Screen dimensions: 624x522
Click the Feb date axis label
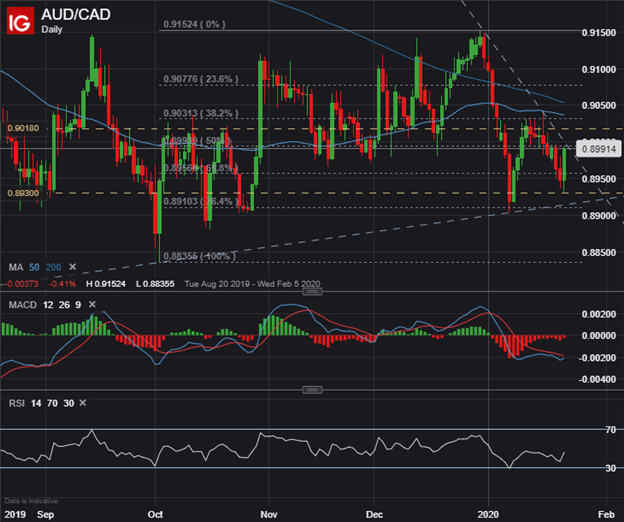(x=606, y=514)
